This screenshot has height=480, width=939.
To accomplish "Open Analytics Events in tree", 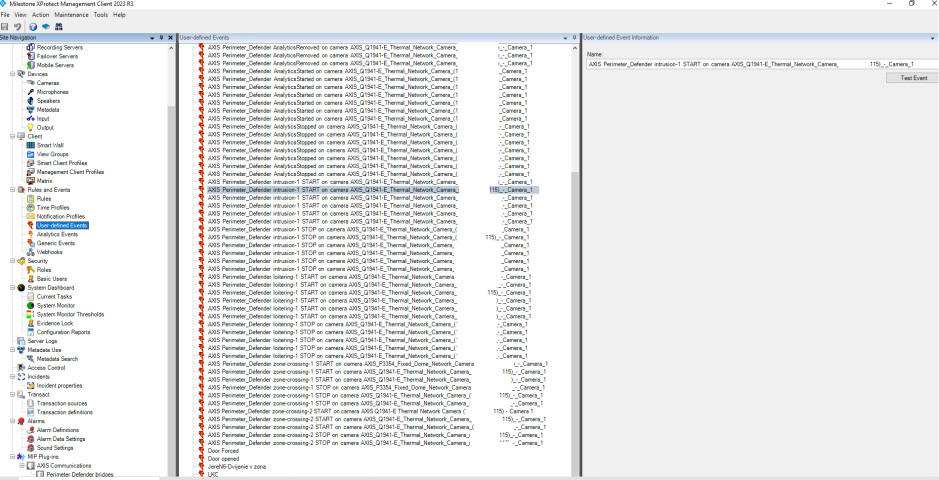I will pos(57,234).
